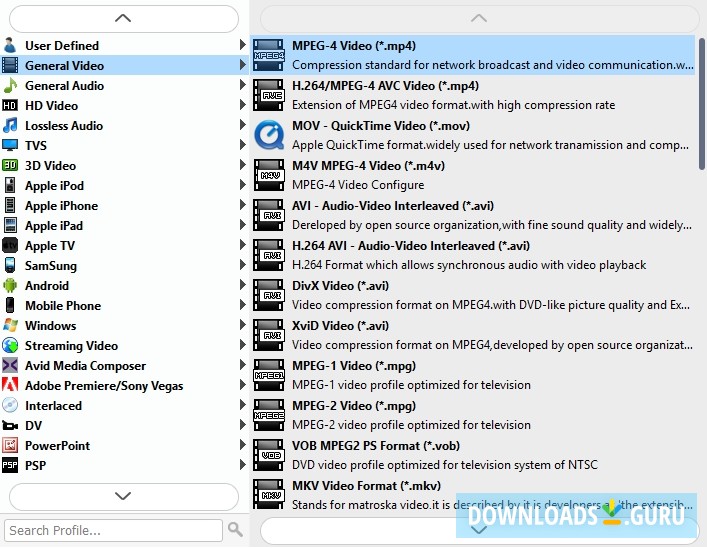Viewport: 707px width, 548px height.
Task: Expand the General Audio submenu arrow
Action: click(x=242, y=85)
